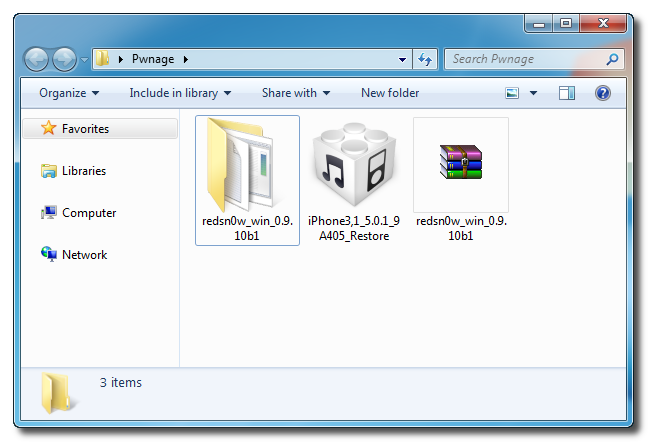Open the Share with menu
648x442 pixels.
[296, 93]
